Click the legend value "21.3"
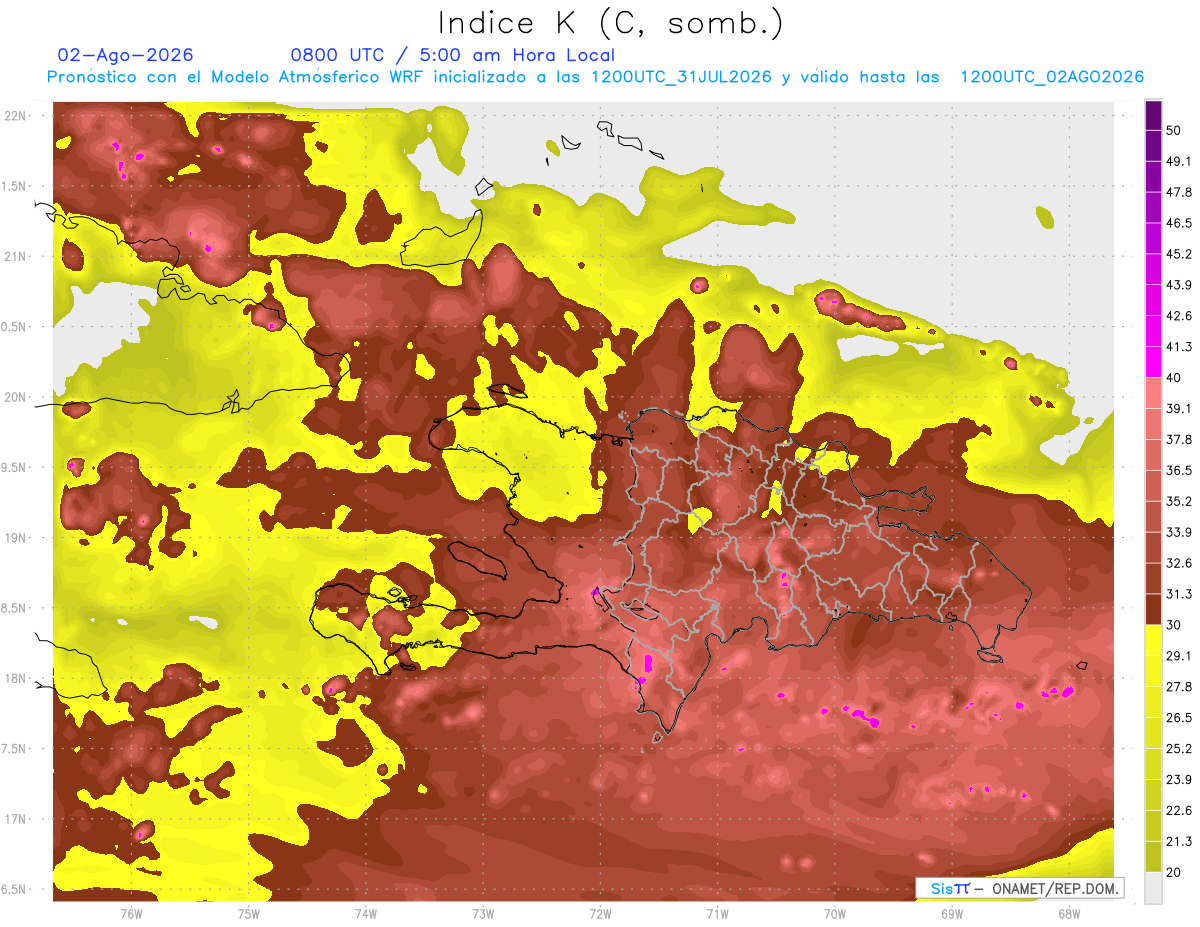Image resolution: width=1200 pixels, height=927 pixels. (1178, 841)
